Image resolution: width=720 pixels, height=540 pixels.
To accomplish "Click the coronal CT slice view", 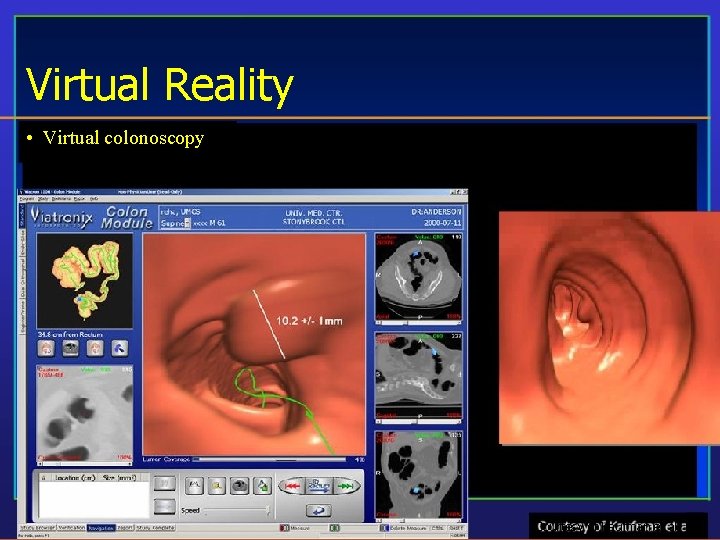I will pyautogui.click(x=419, y=474).
